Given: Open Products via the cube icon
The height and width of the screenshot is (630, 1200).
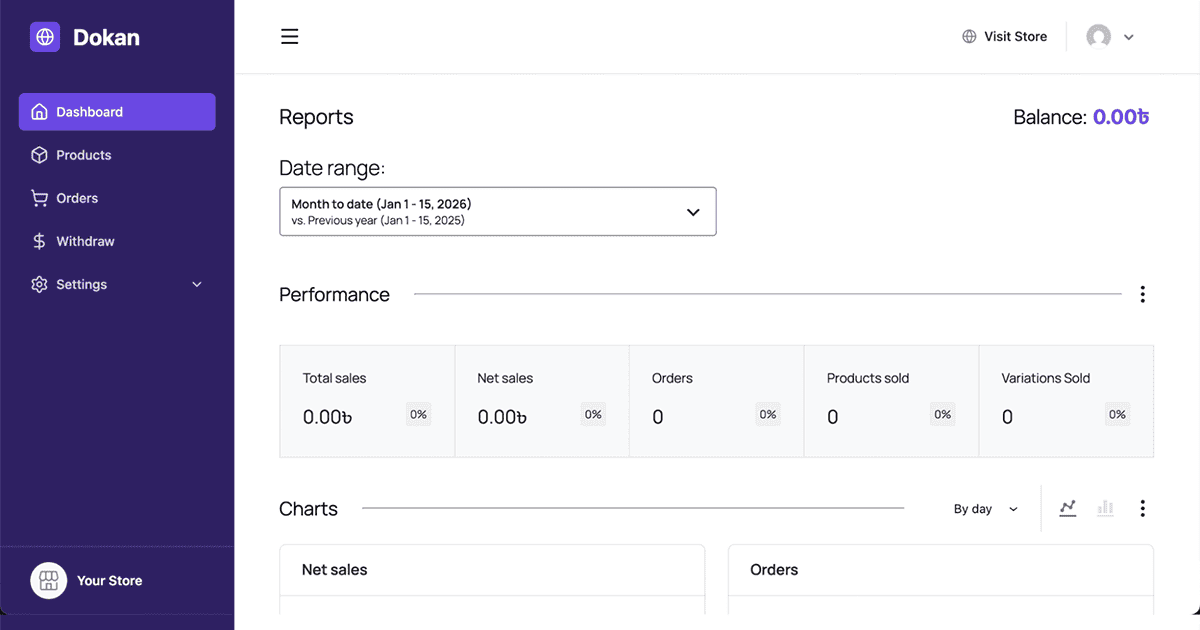Looking at the screenshot, I should coord(40,155).
